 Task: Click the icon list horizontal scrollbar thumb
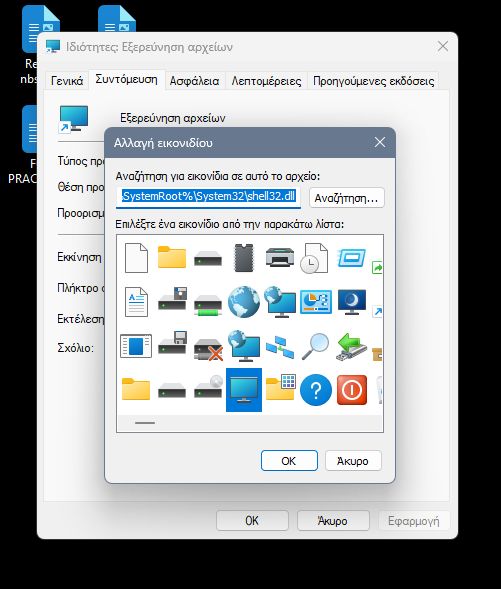tap(145, 423)
